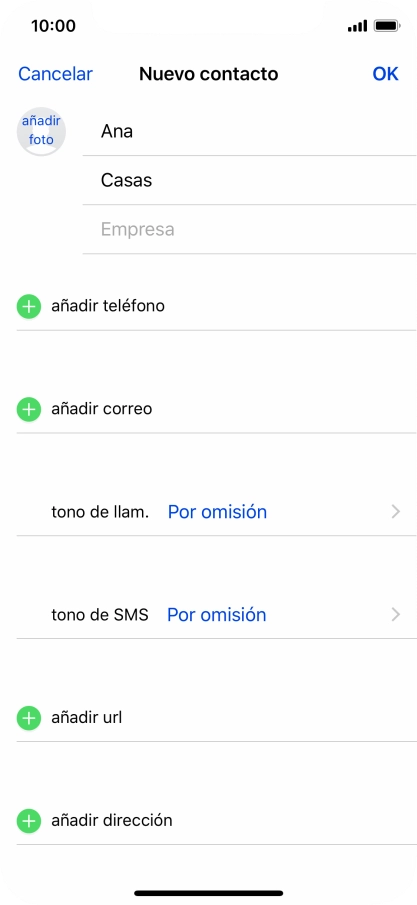417x905 pixels.
Task: Tap the añadir foto avatar circle
Action: (41, 131)
